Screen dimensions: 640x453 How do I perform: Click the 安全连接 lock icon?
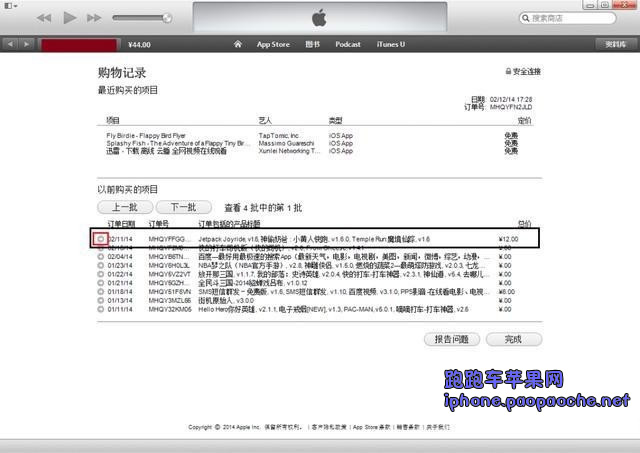[x=508, y=71]
